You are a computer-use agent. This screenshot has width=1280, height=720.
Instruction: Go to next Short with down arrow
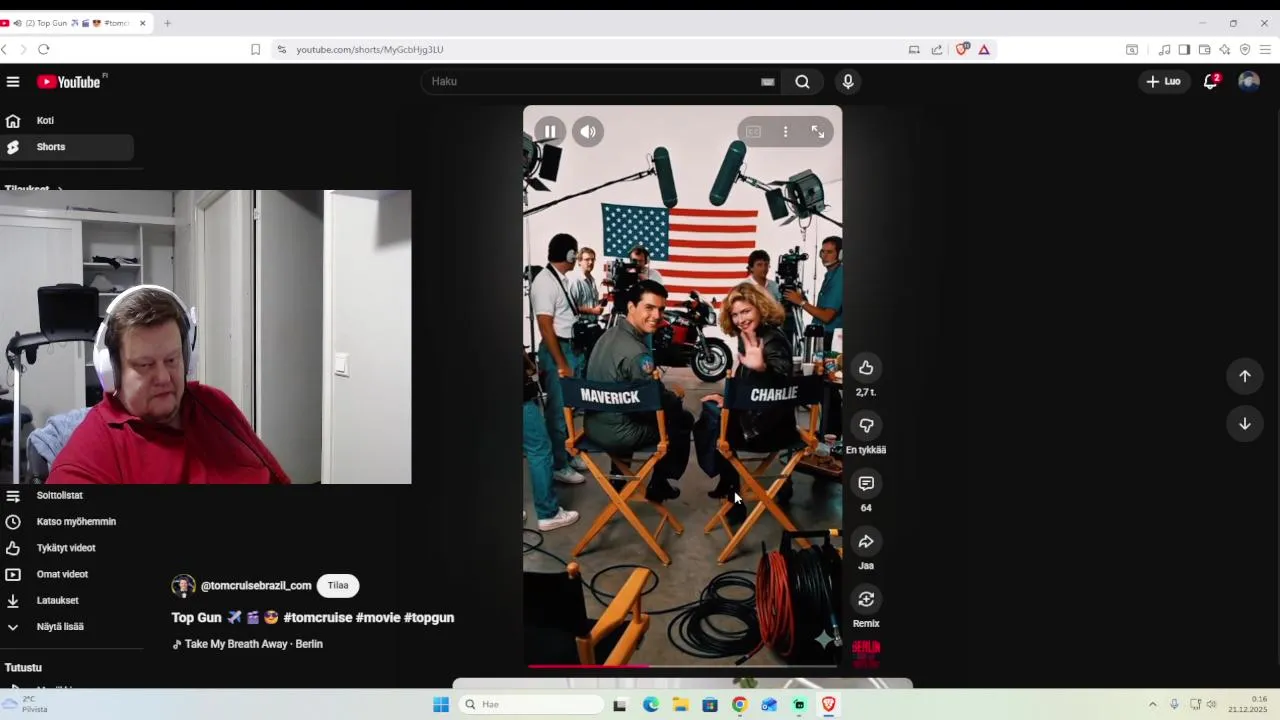1245,424
